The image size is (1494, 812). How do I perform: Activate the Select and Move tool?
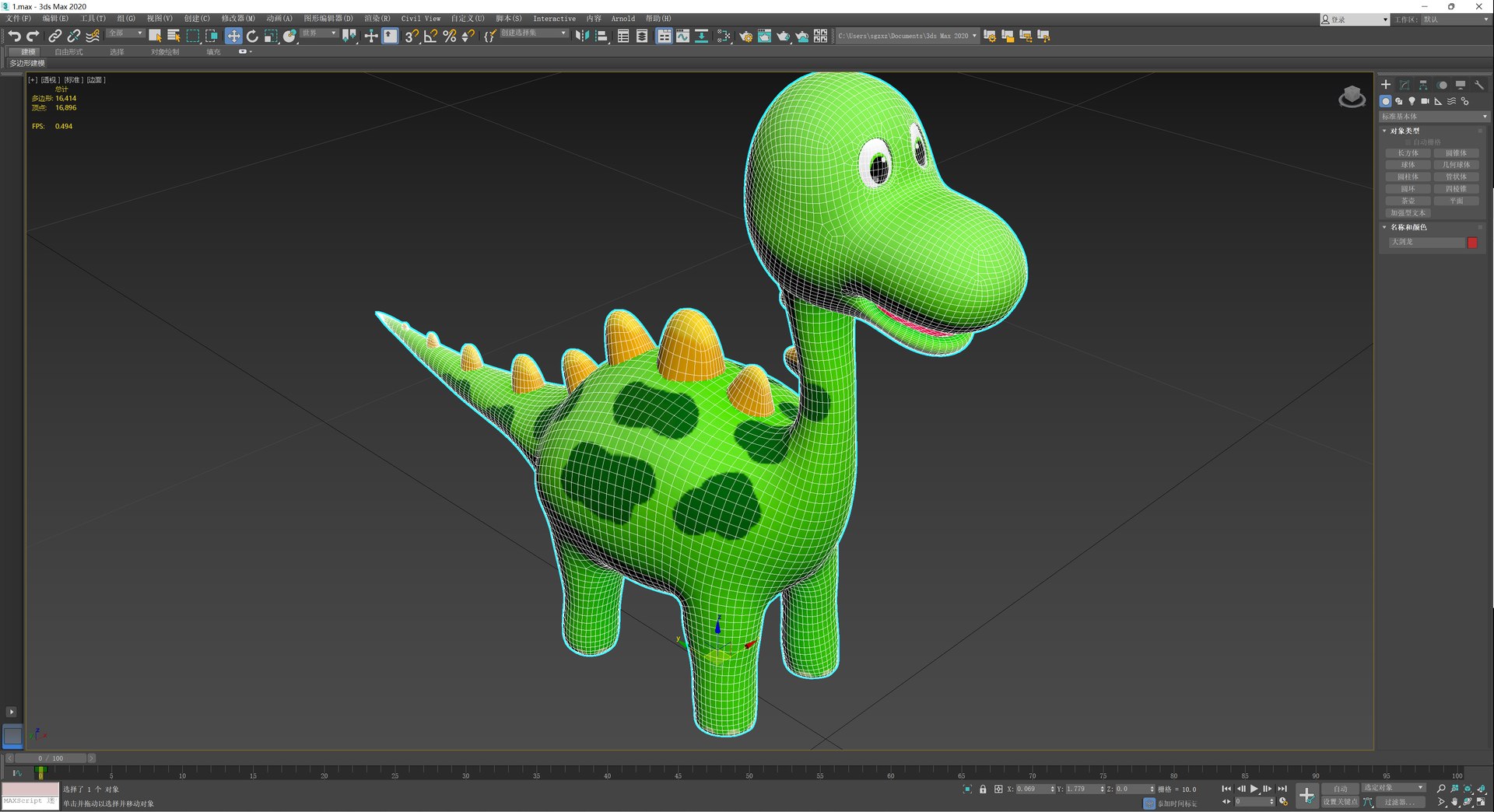[233, 36]
